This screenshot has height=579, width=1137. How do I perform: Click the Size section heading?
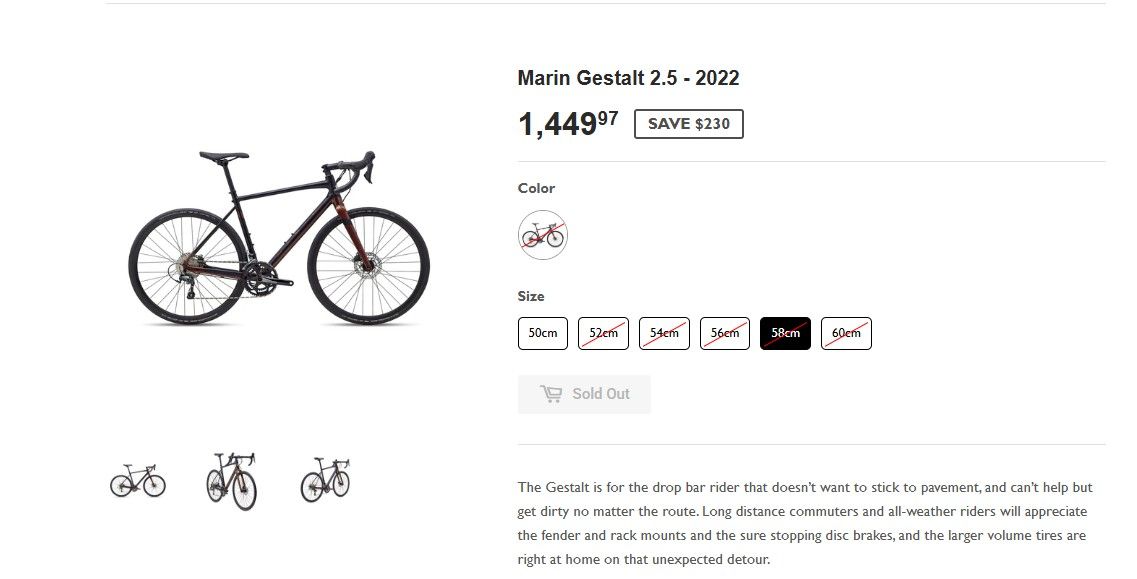[531, 296]
